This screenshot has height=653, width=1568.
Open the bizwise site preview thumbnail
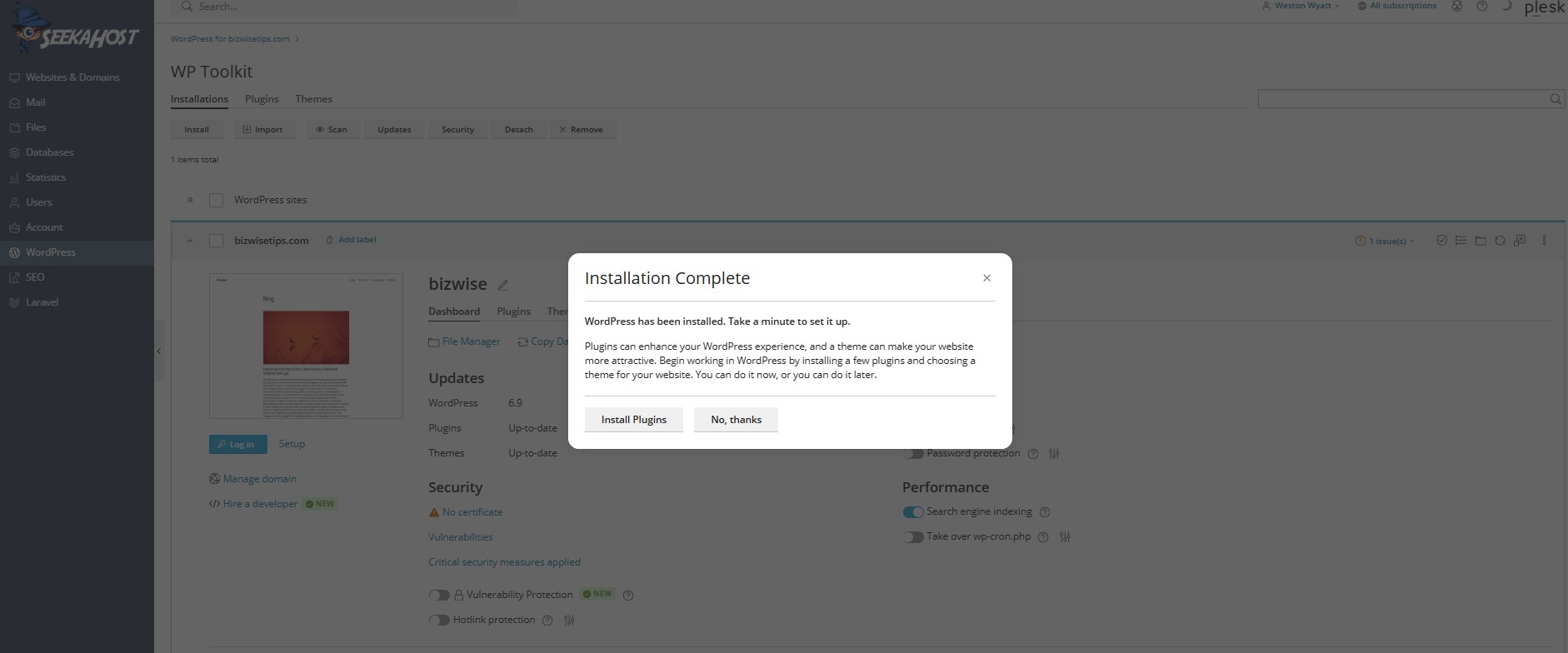click(x=306, y=346)
